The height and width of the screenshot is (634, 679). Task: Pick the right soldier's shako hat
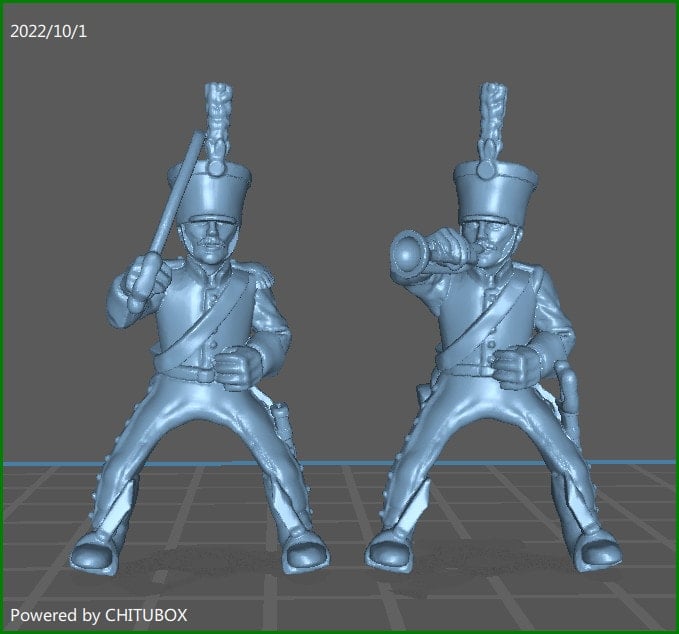point(496,191)
